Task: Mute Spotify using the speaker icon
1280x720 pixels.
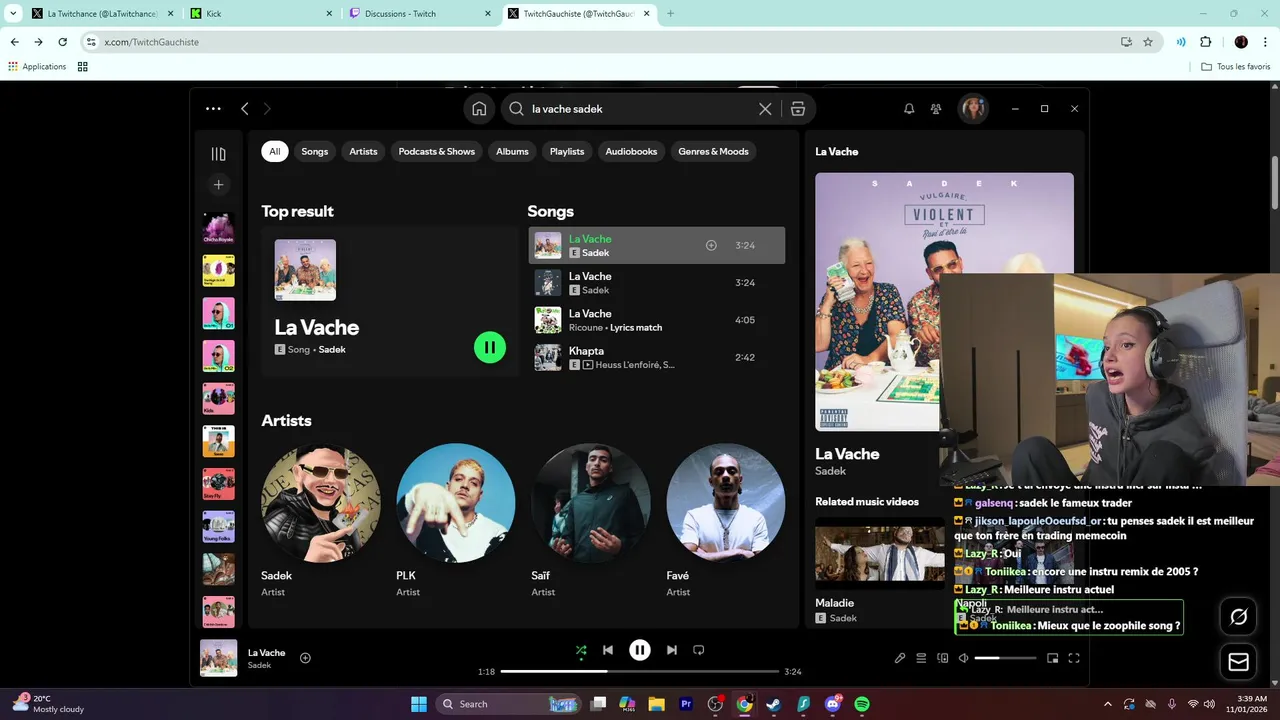Action: [963, 658]
